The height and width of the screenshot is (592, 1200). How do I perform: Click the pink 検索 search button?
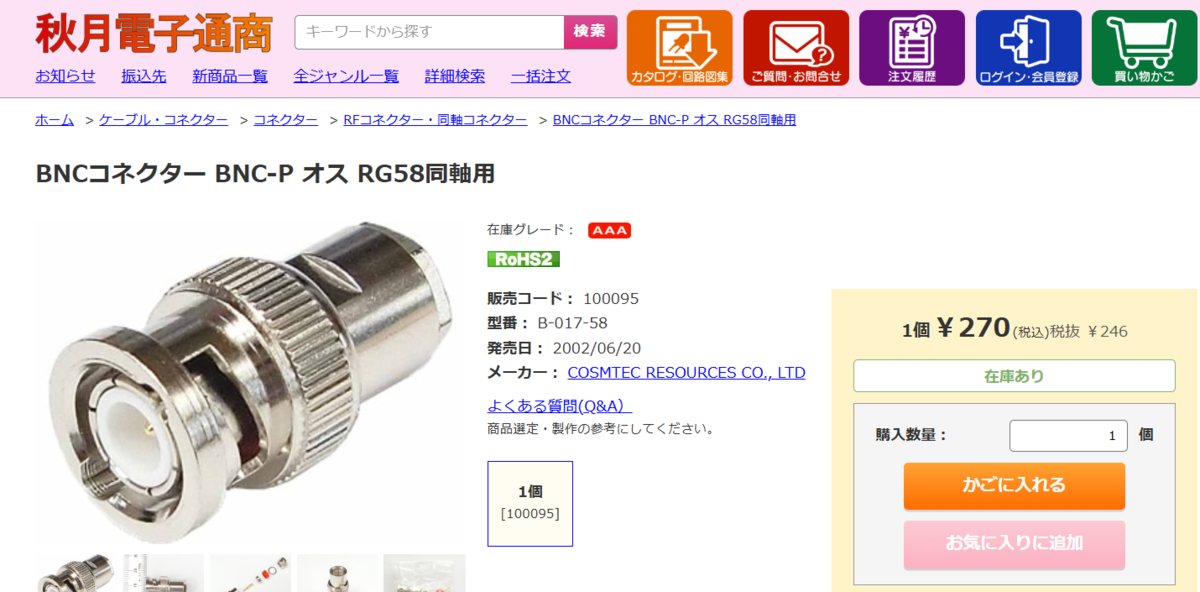pyautogui.click(x=590, y=32)
